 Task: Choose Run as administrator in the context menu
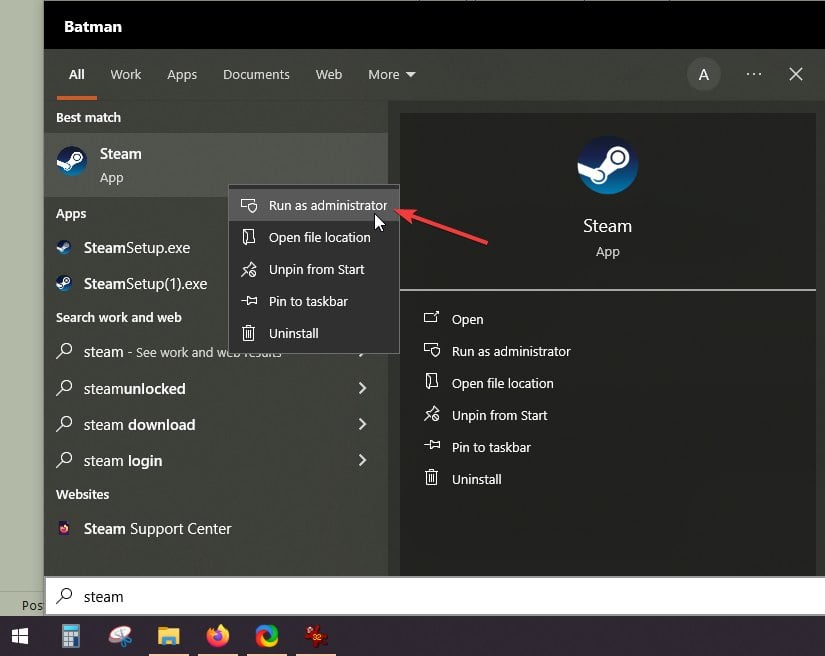pyautogui.click(x=314, y=205)
